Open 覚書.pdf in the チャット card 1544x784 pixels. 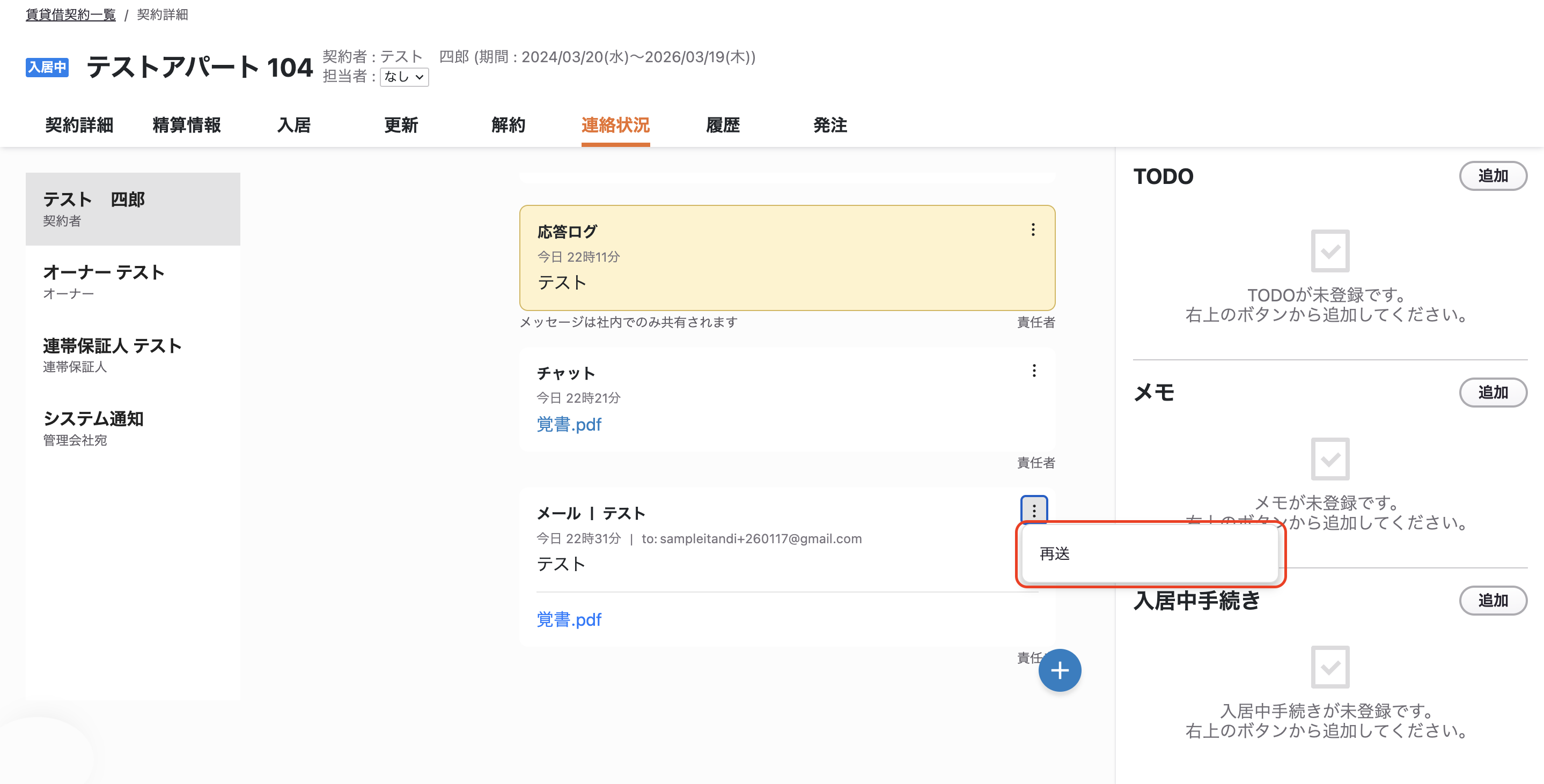pyautogui.click(x=569, y=425)
